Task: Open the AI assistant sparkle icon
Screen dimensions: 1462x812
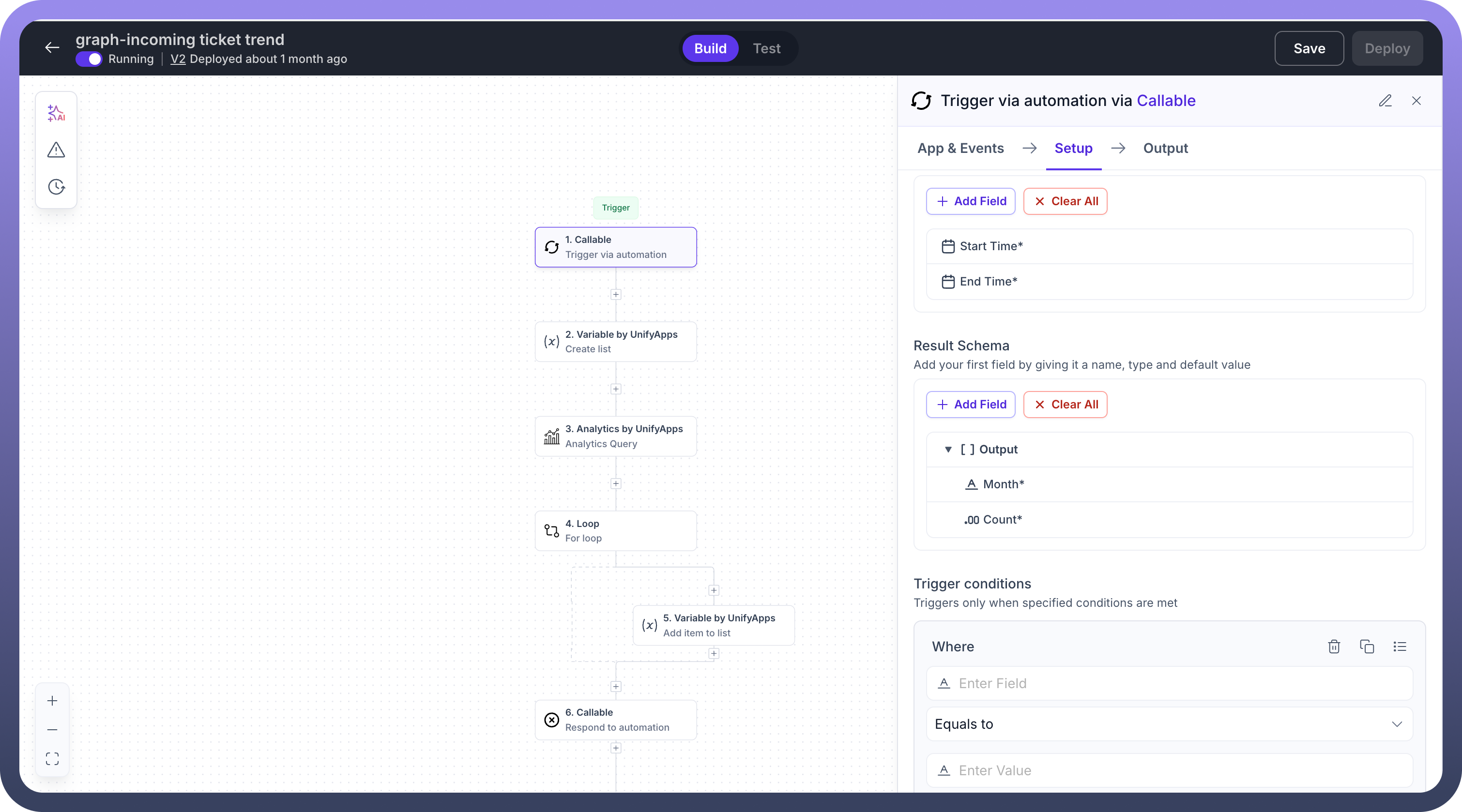Action: (x=56, y=113)
